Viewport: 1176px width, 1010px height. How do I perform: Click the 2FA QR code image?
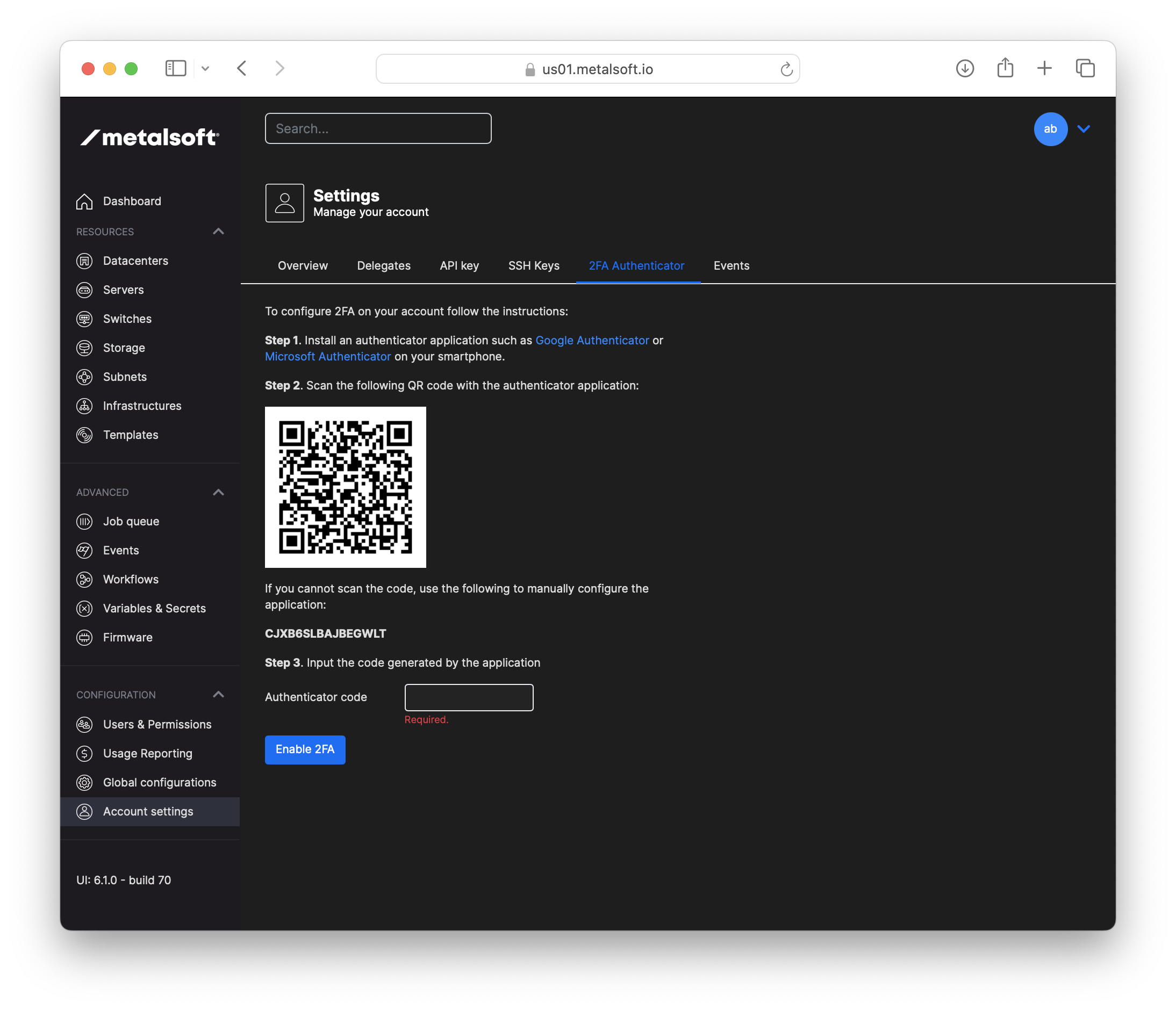[345, 487]
